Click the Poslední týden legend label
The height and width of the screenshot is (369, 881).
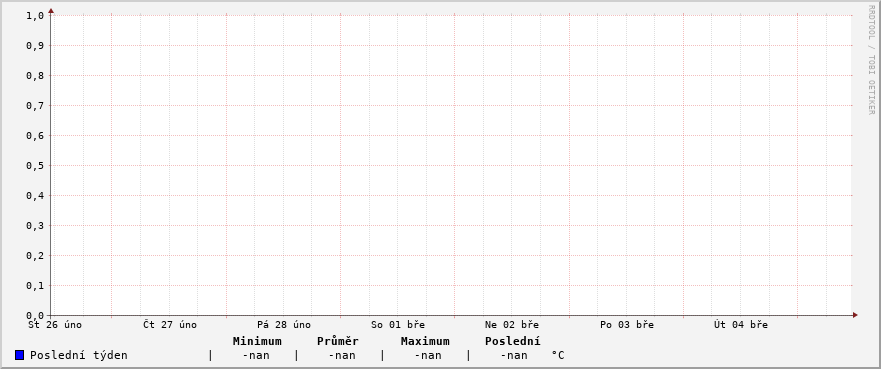(79, 356)
